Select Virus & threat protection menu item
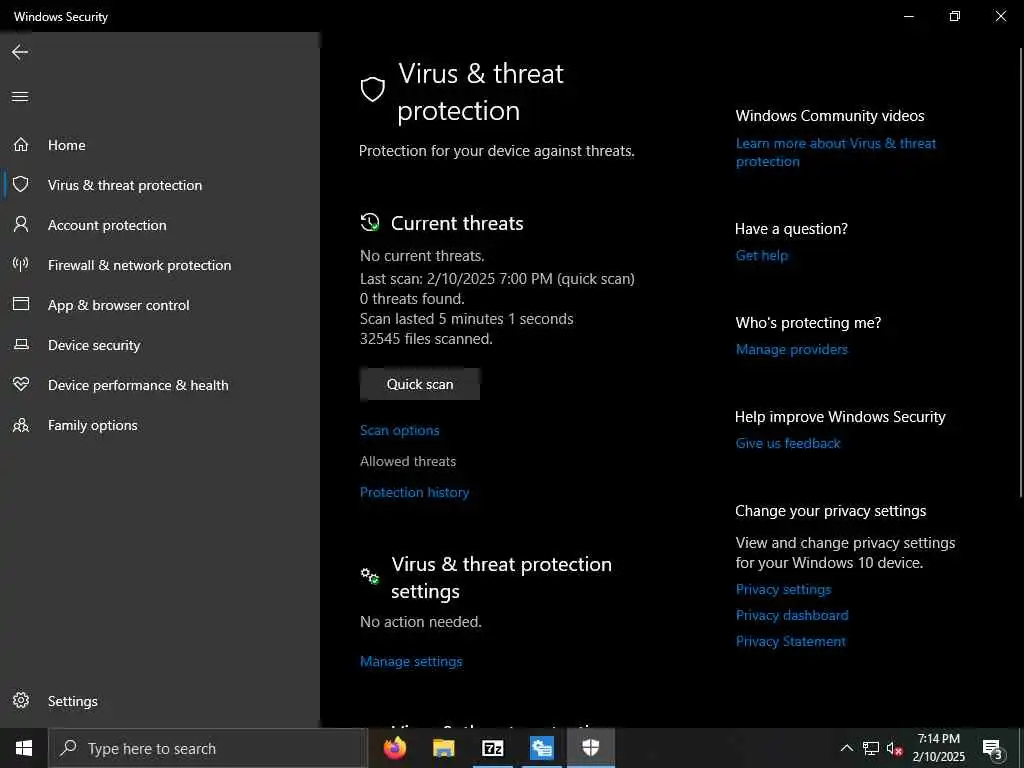Screen dimensions: 1024x768 point(125,185)
